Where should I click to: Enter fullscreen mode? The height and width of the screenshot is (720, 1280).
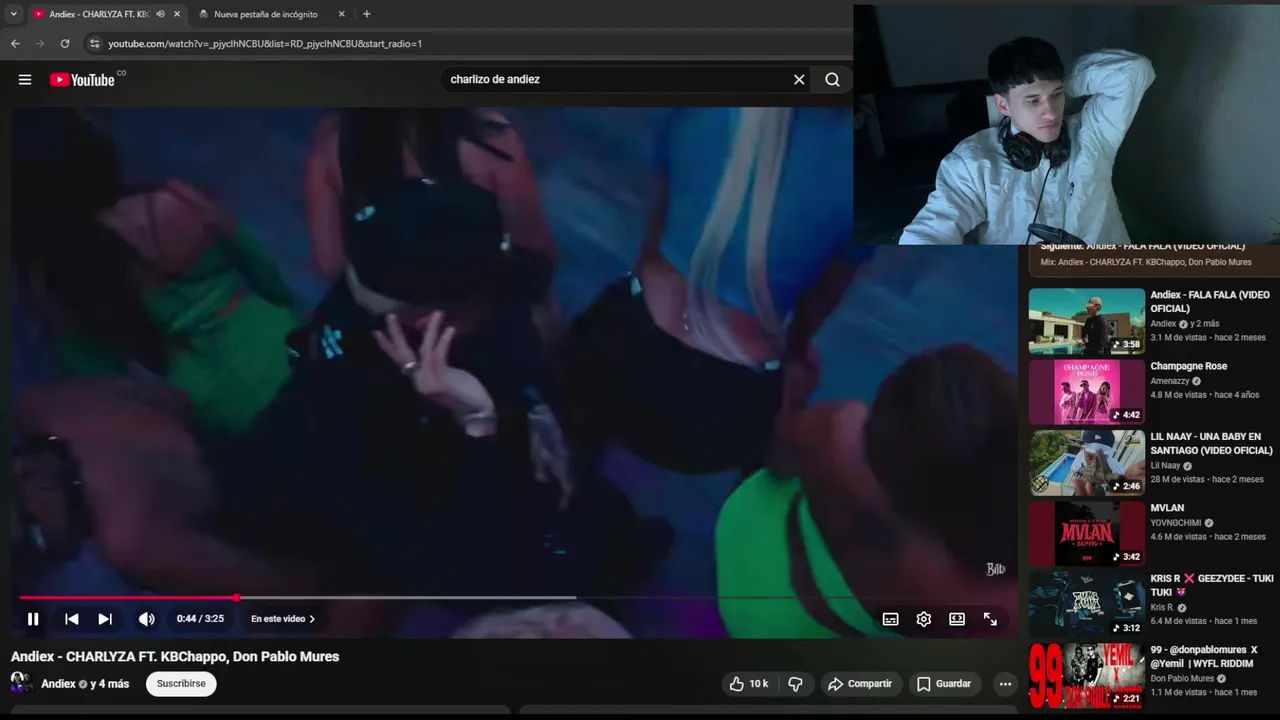[x=990, y=619]
